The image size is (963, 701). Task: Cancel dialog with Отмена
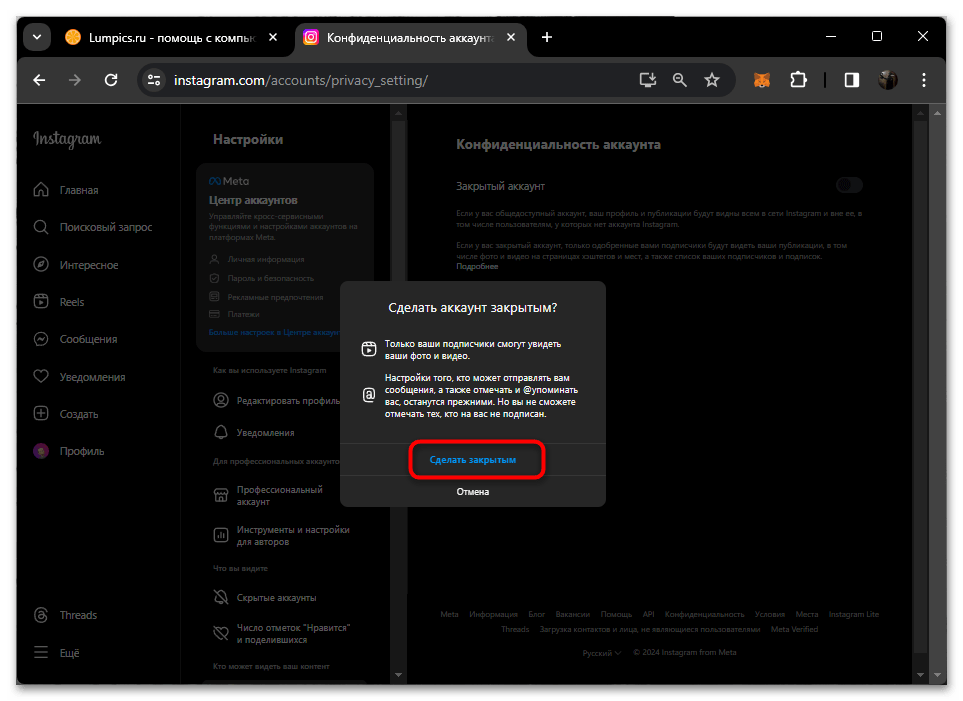(472, 491)
